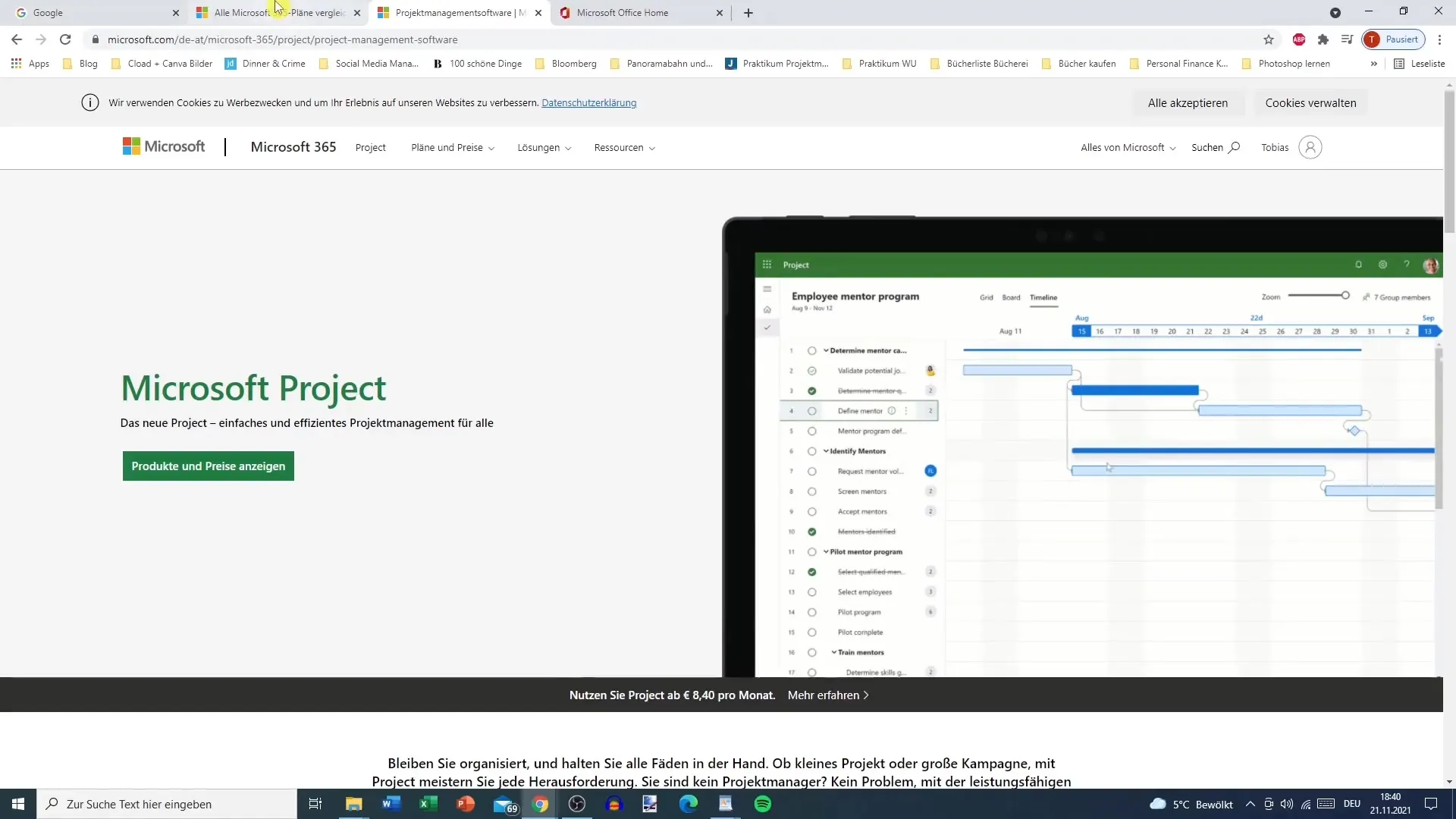The image size is (1456, 819).
Task: Open the Blog bookmark folder
Action: 80,64
